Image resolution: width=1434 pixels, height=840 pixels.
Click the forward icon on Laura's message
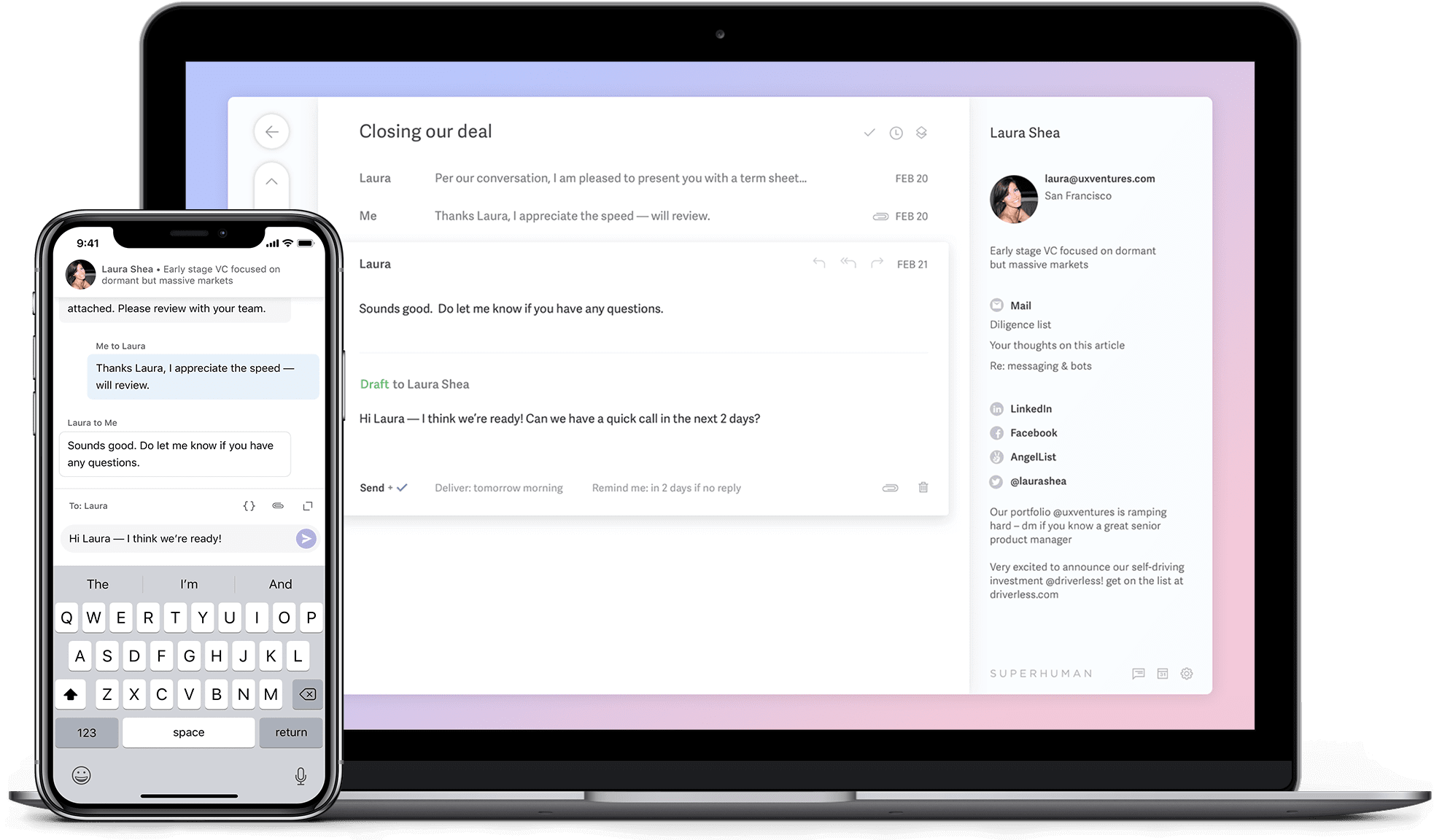(x=876, y=263)
